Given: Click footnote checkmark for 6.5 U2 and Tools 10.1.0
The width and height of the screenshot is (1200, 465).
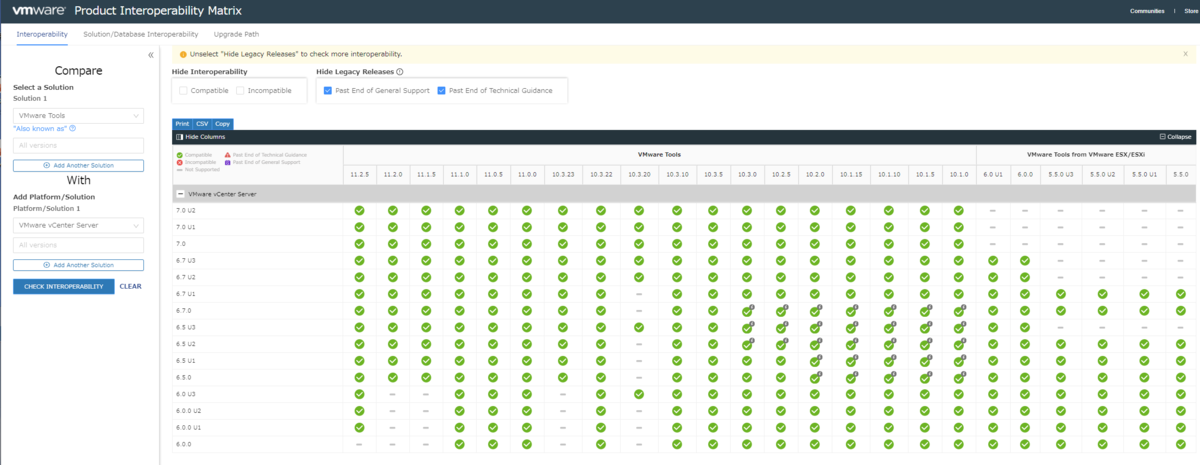Looking at the screenshot, I should [x=960, y=344].
